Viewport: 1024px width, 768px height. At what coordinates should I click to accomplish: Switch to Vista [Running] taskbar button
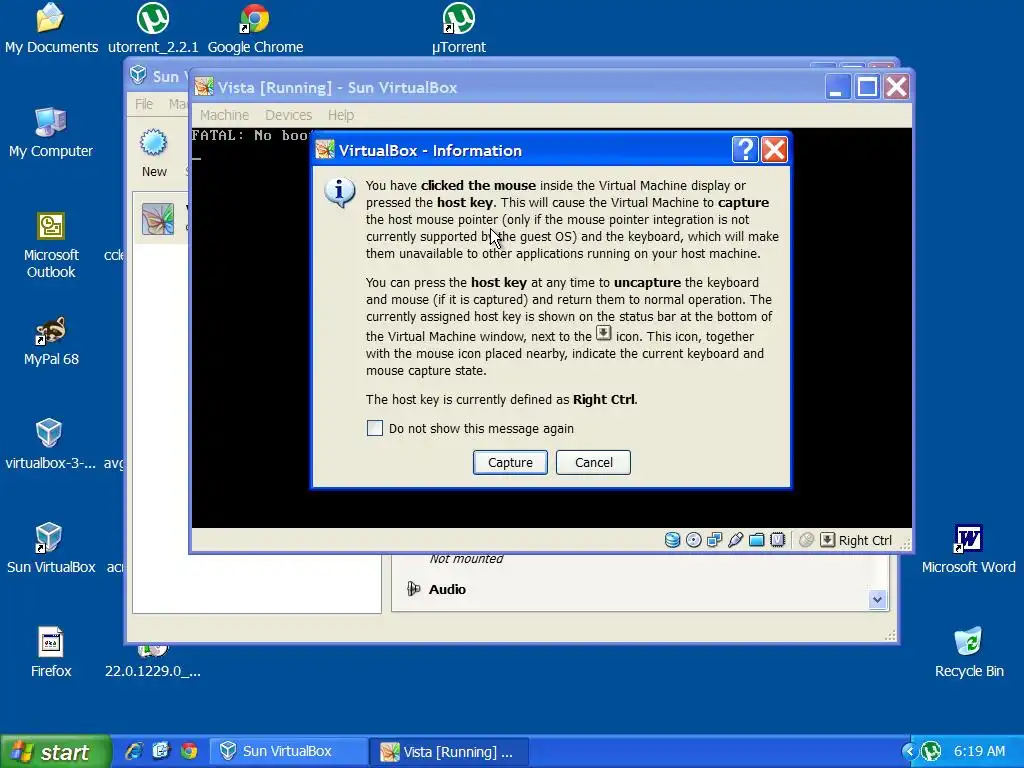(x=449, y=751)
